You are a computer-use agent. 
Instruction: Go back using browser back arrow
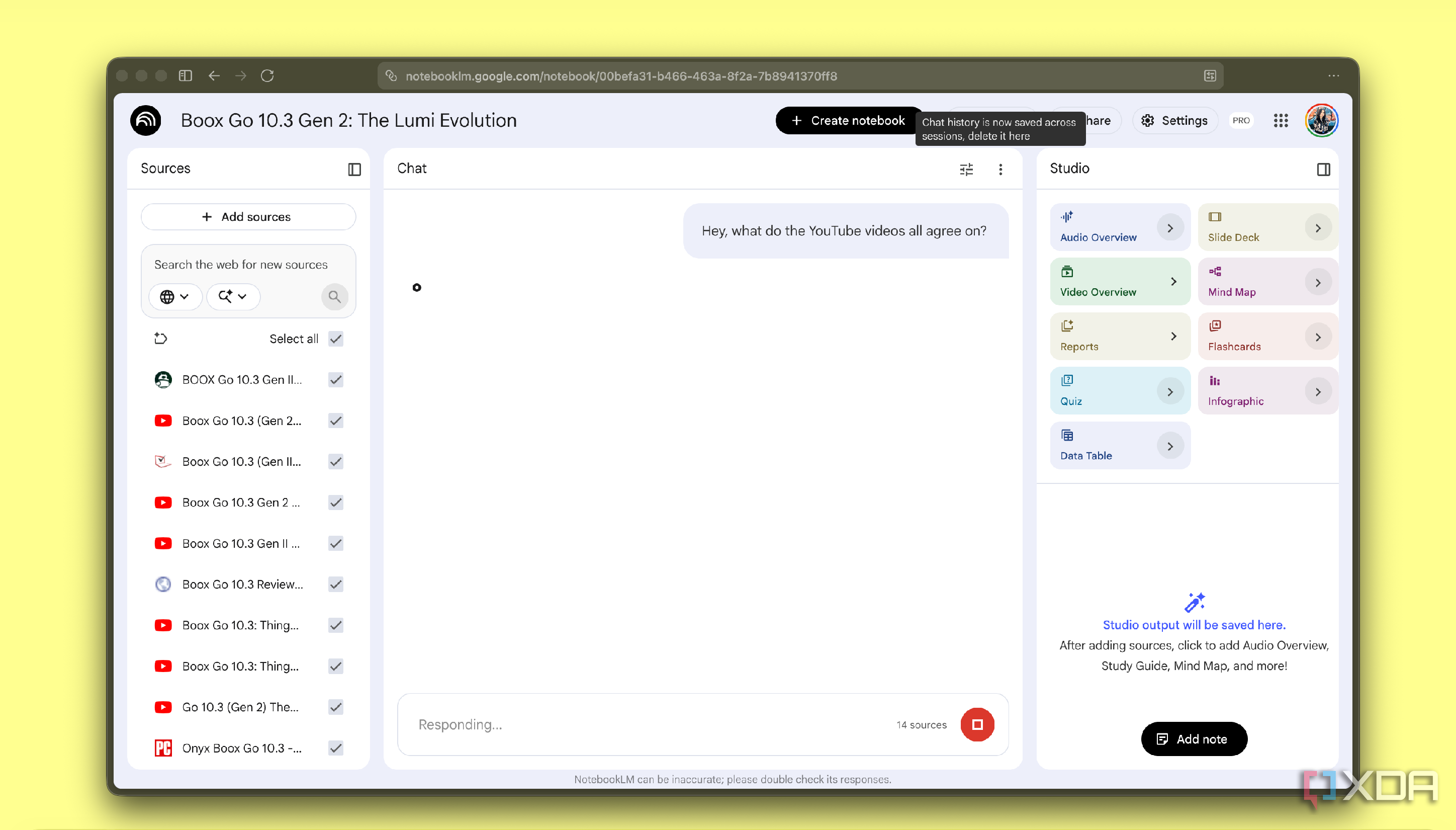[214, 76]
